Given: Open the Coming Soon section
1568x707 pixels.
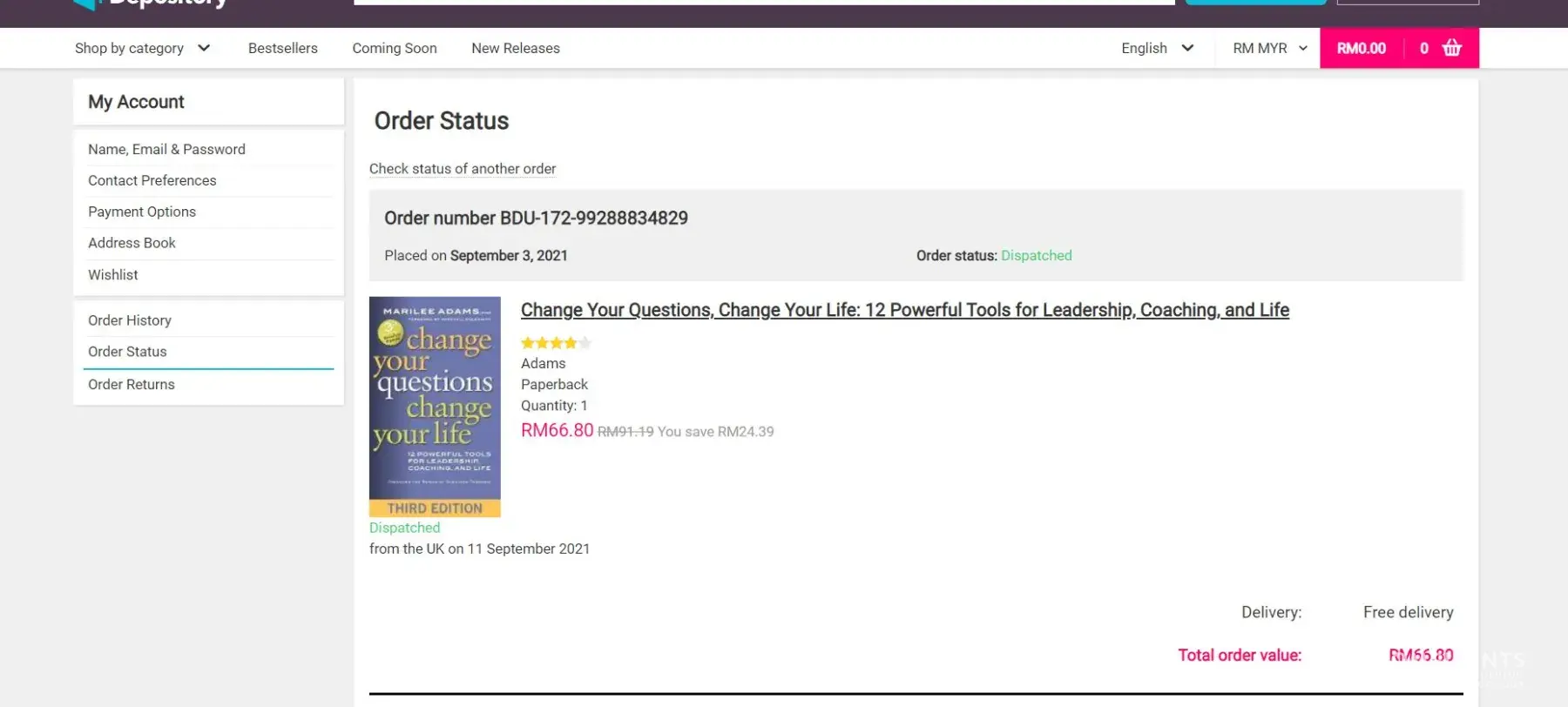Looking at the screenshot, I should click(x=394, y=48).
